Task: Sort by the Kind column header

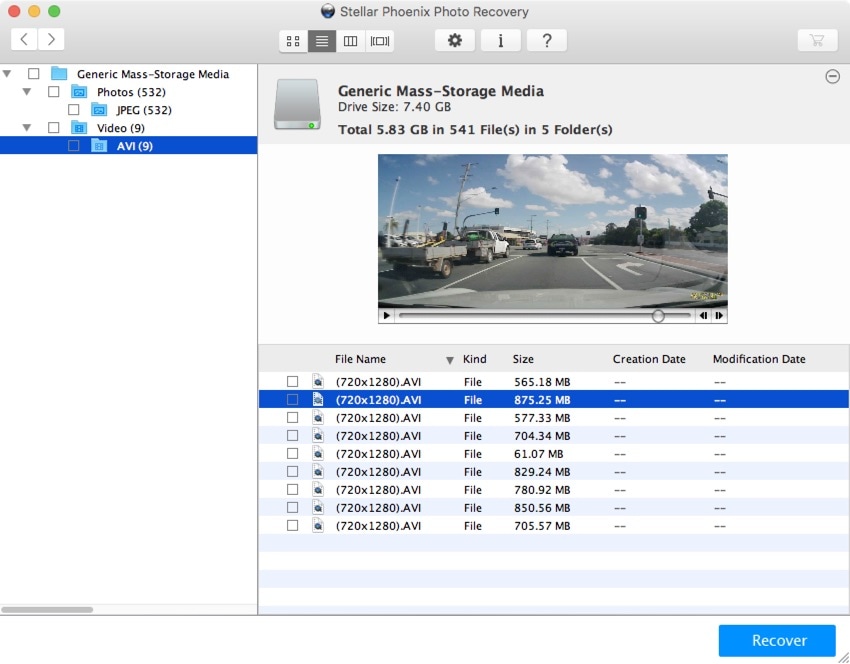Action: coord(474,359)
